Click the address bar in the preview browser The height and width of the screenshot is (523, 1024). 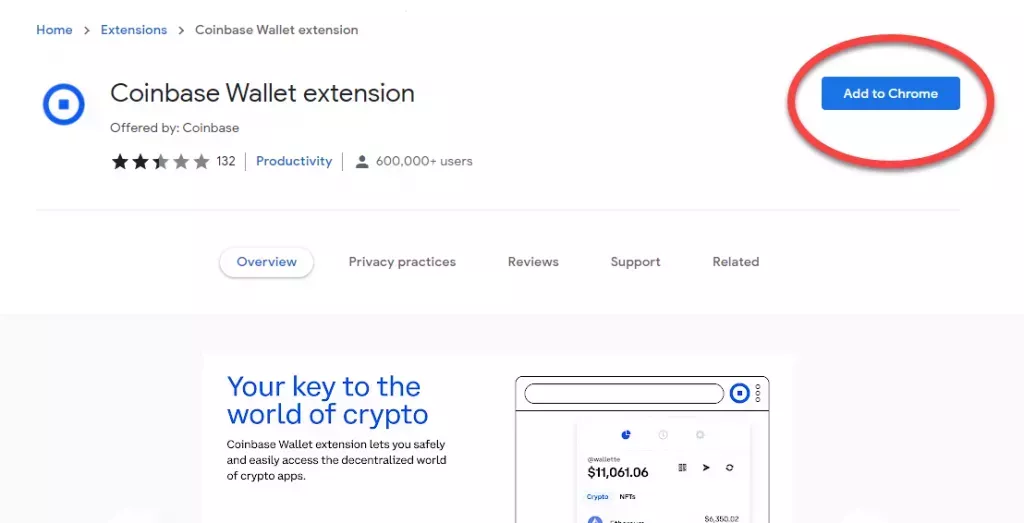623,393
